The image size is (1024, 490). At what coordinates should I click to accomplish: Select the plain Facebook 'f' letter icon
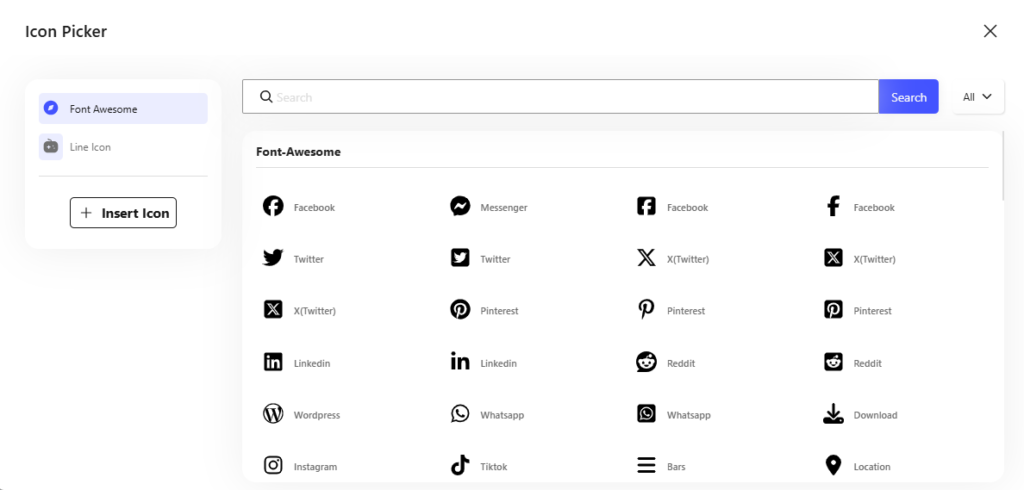pyautogui.click(x=833, y=206)
